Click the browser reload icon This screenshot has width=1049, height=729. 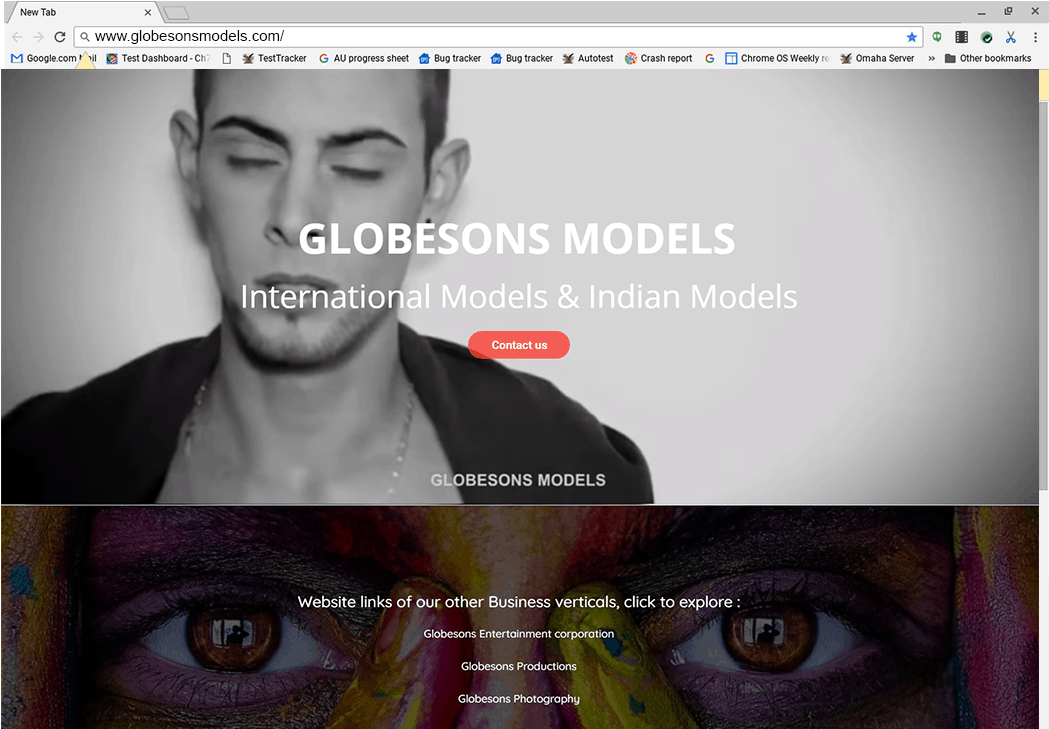click(x=60, y=37)
